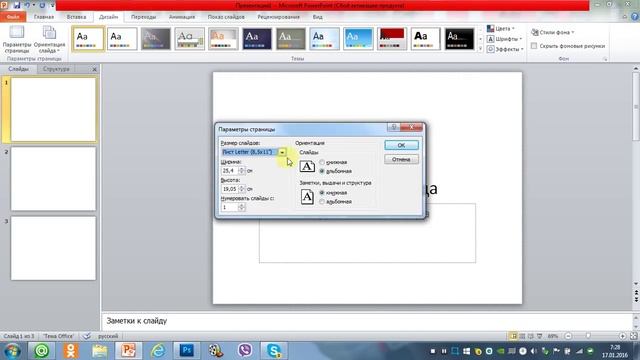Click the Ширина spinner arrows
Image resolution: width=640 pixels, height=360 pixels.
pyautogui.click(x=242, y=171)
